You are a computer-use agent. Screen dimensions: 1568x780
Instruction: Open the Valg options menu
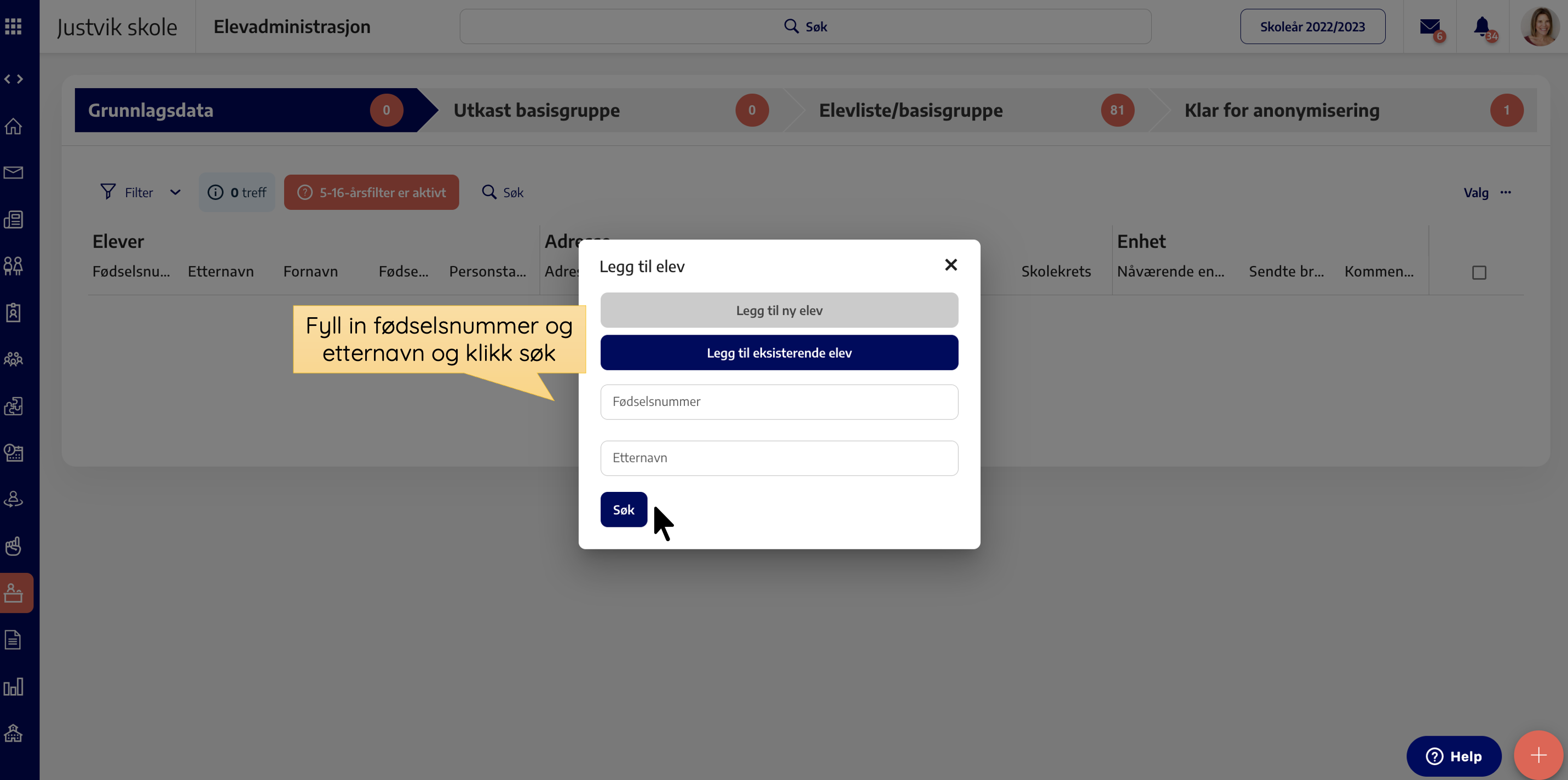coord(1487,192)
